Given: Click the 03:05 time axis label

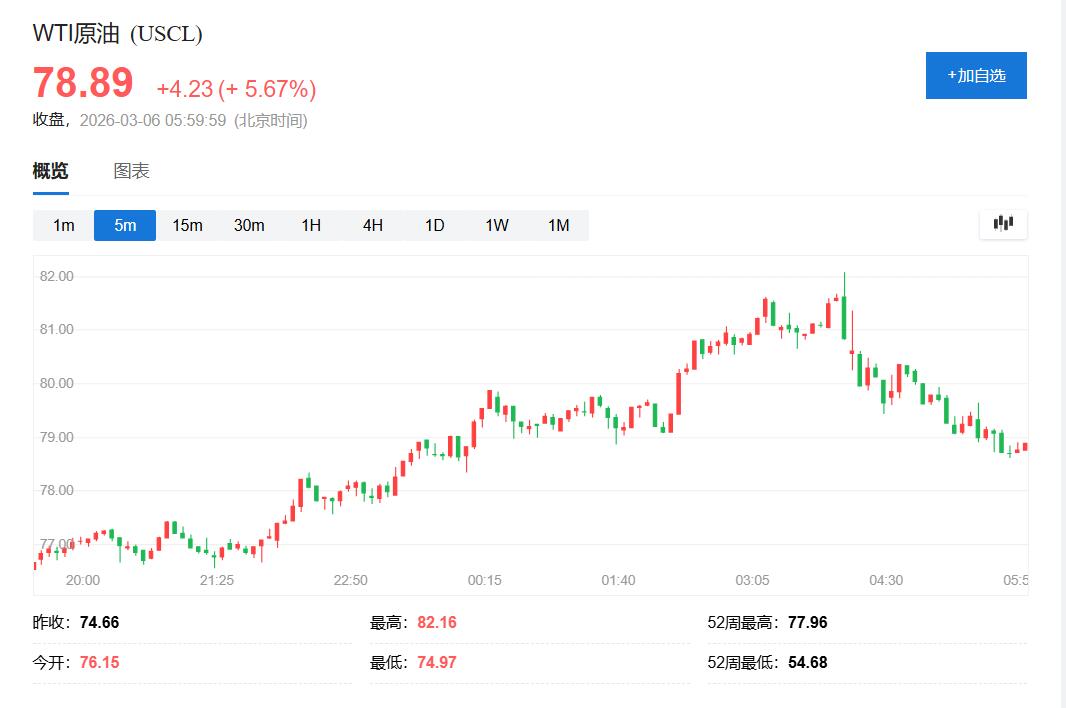Looking at the screenshot, I should tap(752, 580).
